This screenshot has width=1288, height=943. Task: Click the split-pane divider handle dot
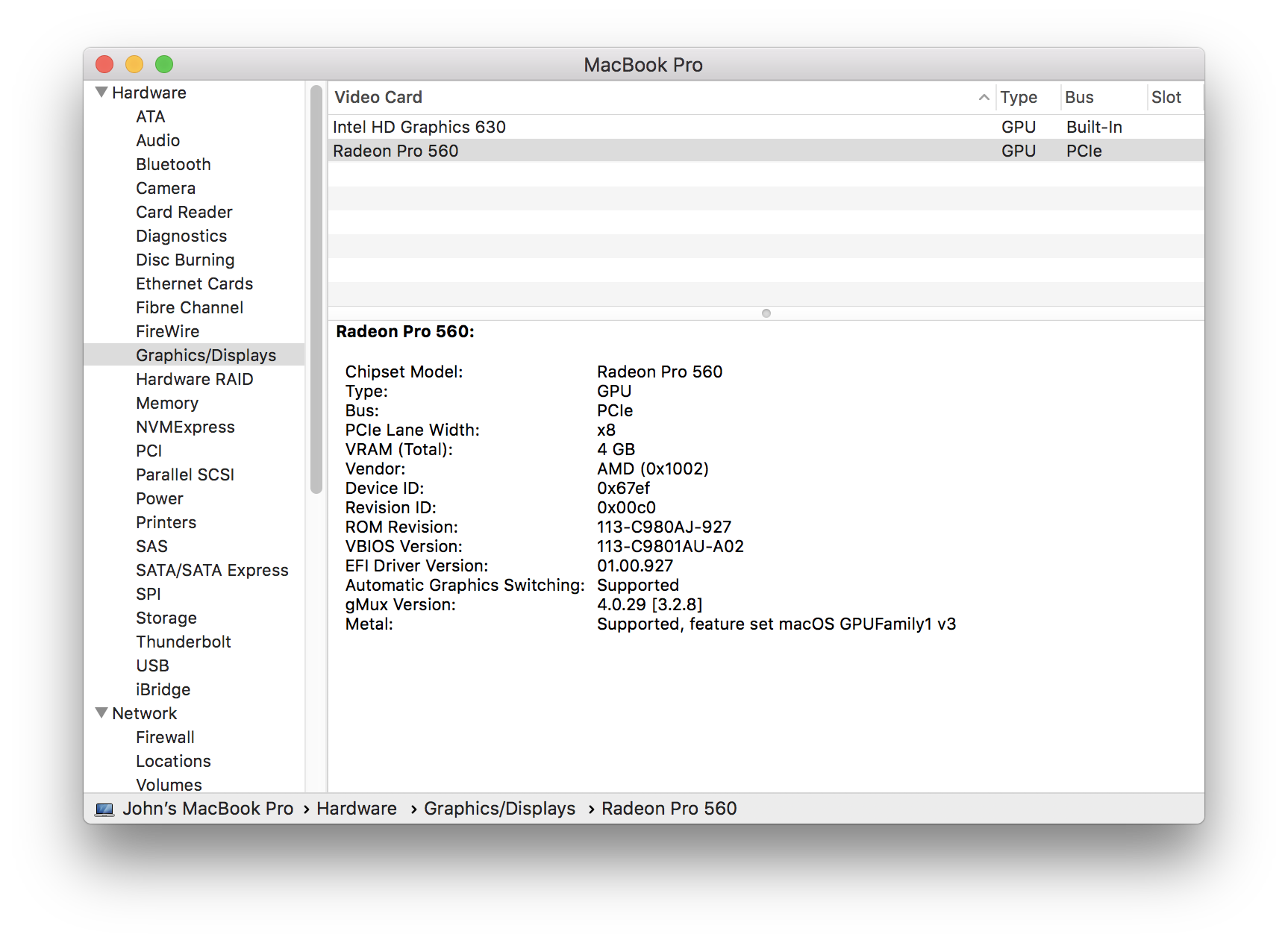click(x=766, y=313)
